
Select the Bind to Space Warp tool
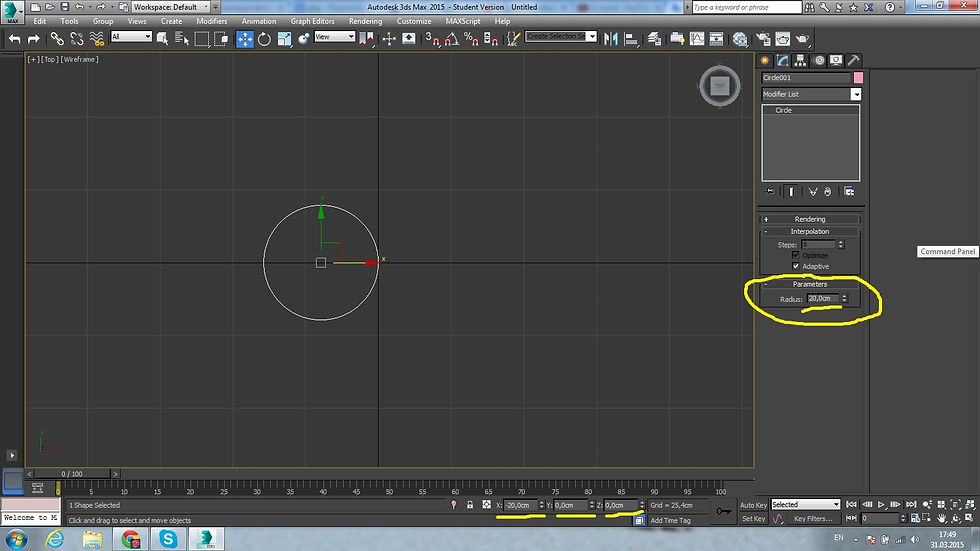pyautogui.click(x=97, y=39)
